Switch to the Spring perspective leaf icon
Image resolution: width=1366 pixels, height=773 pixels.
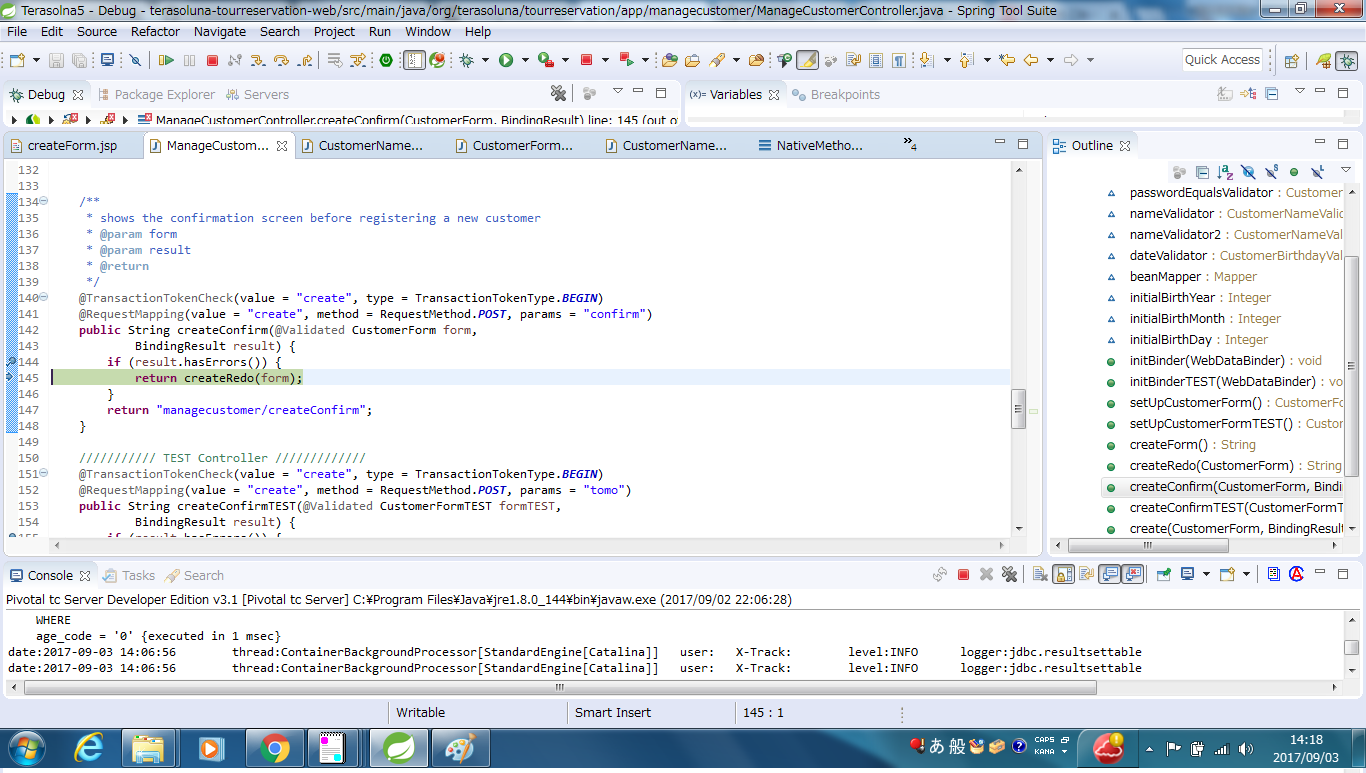click(x=1323, y=60)
